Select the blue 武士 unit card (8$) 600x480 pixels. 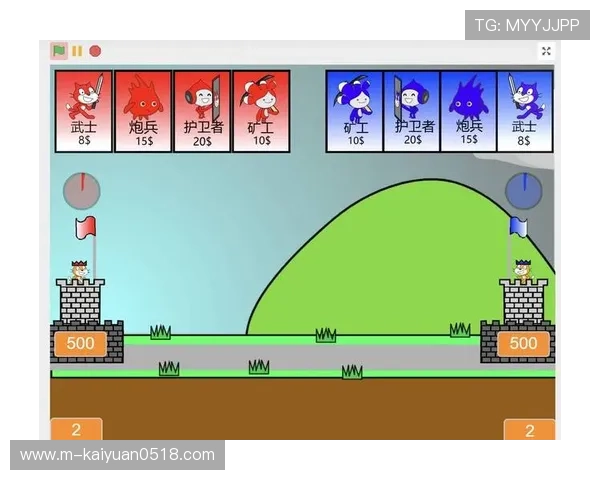525,110
